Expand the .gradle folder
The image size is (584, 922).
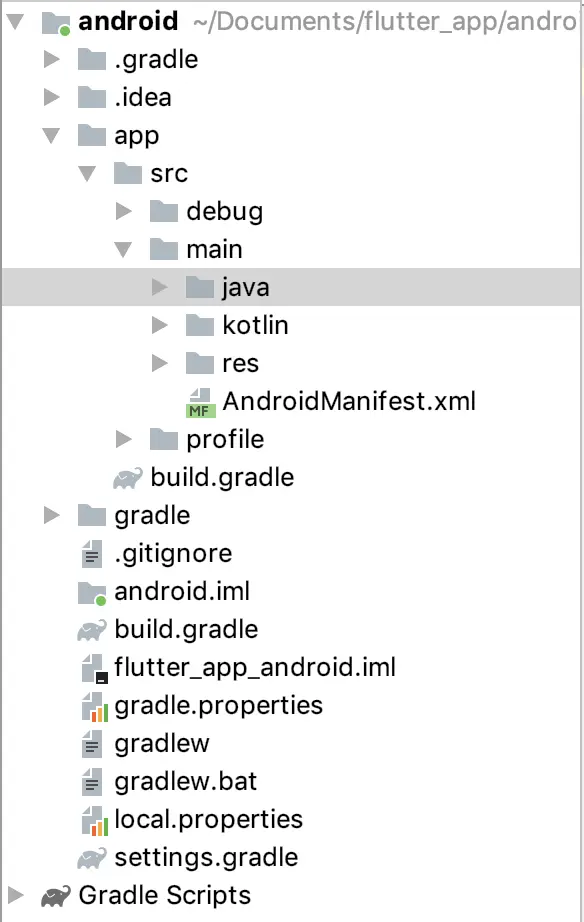click(x=50, y=59)
